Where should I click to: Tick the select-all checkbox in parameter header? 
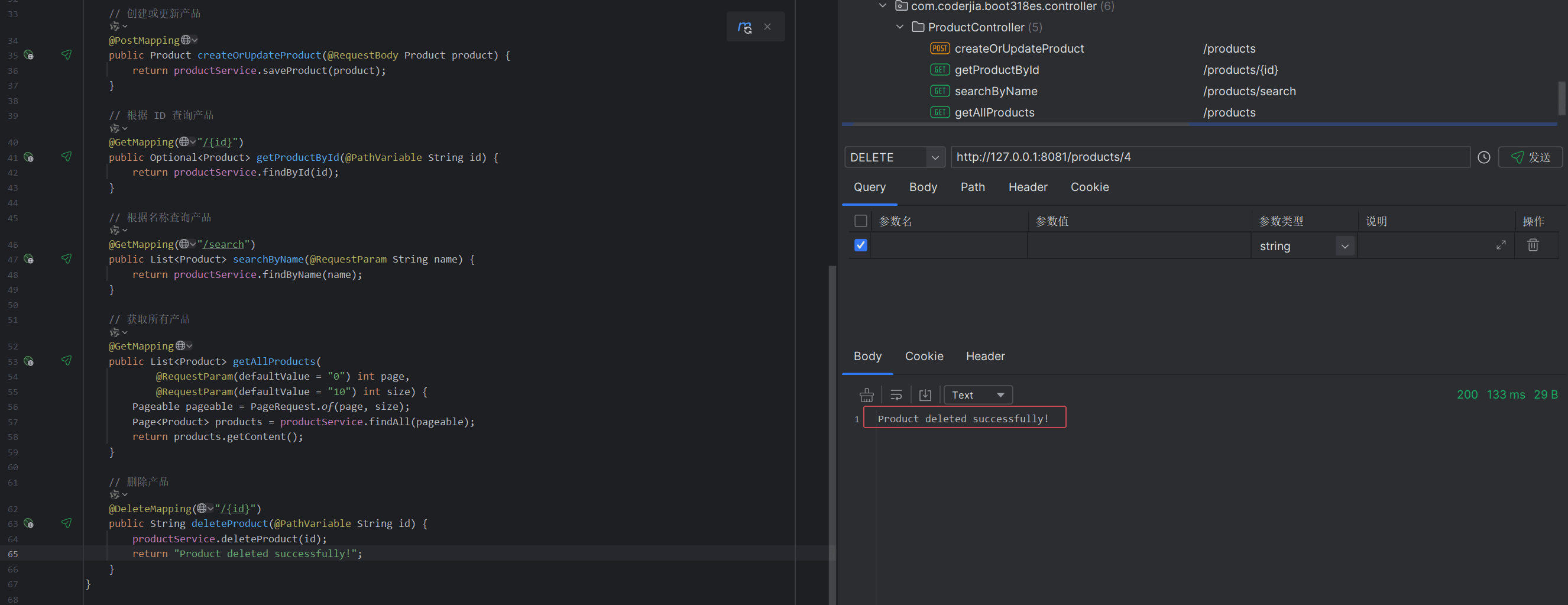860,221
